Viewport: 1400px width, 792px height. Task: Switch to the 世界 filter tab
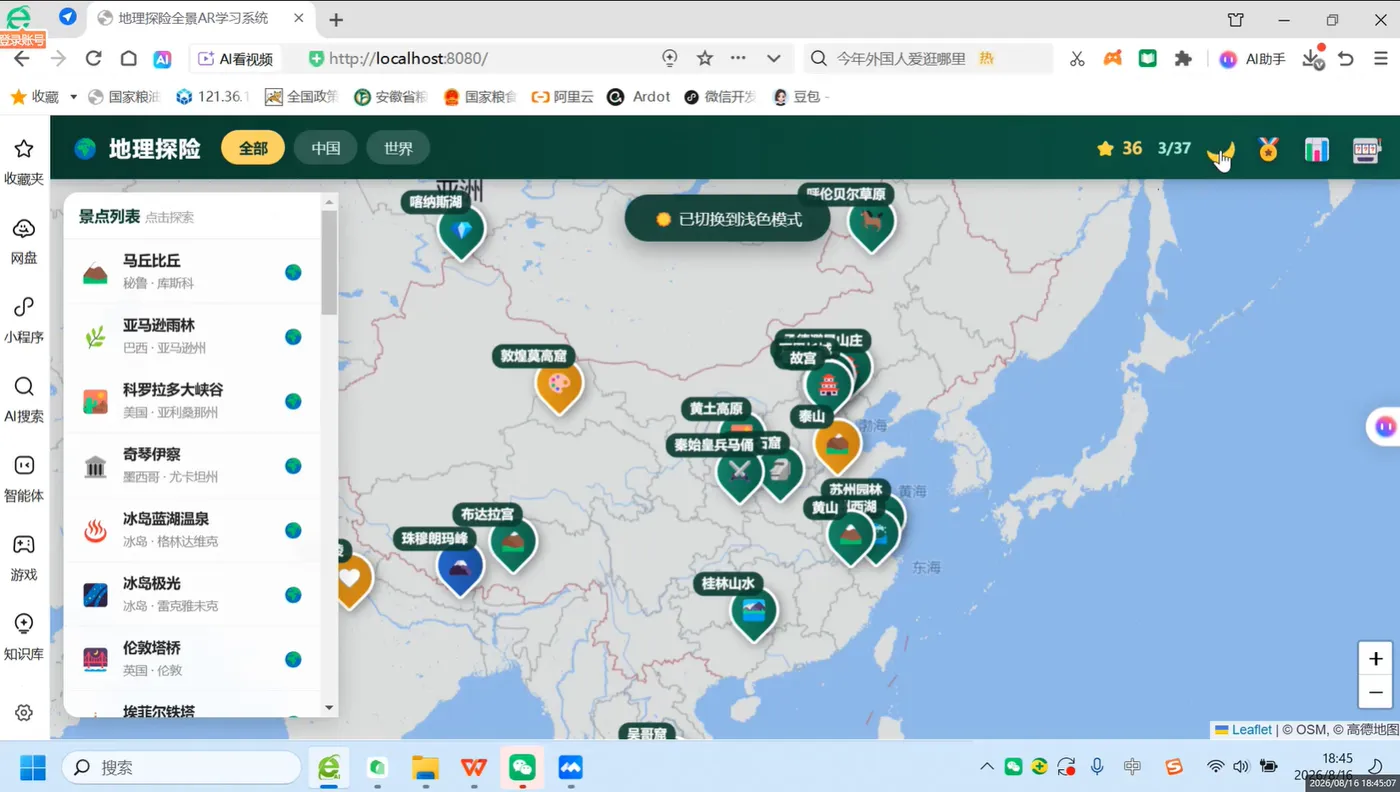tap(398, 148)
